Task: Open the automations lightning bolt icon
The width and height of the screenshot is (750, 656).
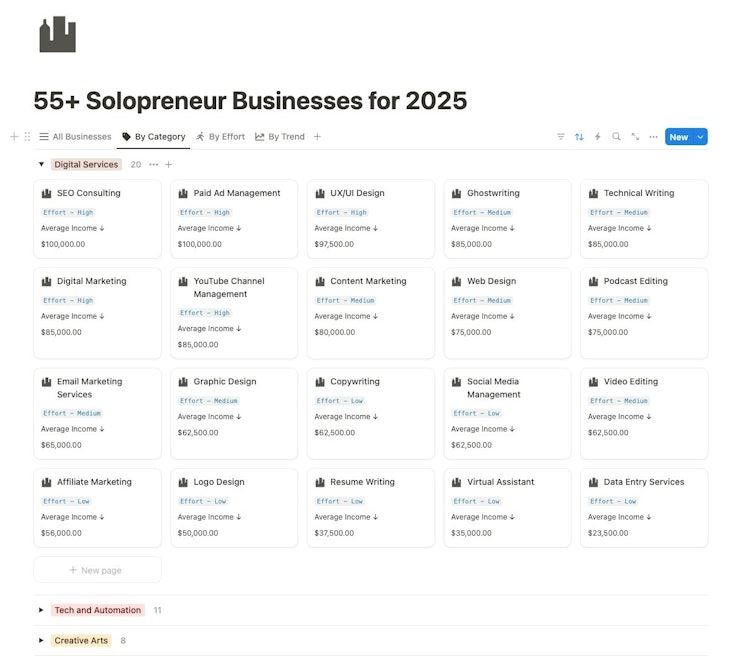Action: pyautogui.click(x=598, y=137)
